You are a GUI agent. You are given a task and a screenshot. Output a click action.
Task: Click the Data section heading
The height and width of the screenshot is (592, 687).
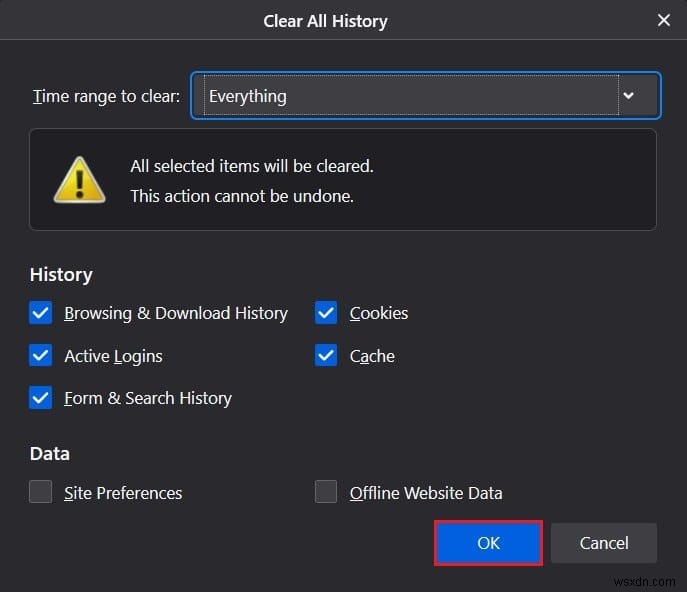[x=50, y=454]
